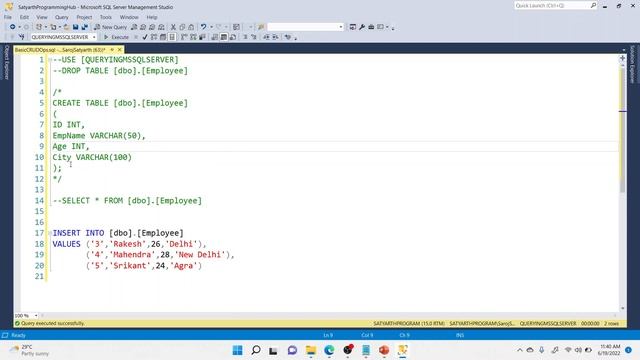This screenshot has width=640, height=360.
Task: Click the Save All icon
Action: [x=84, y=27]
